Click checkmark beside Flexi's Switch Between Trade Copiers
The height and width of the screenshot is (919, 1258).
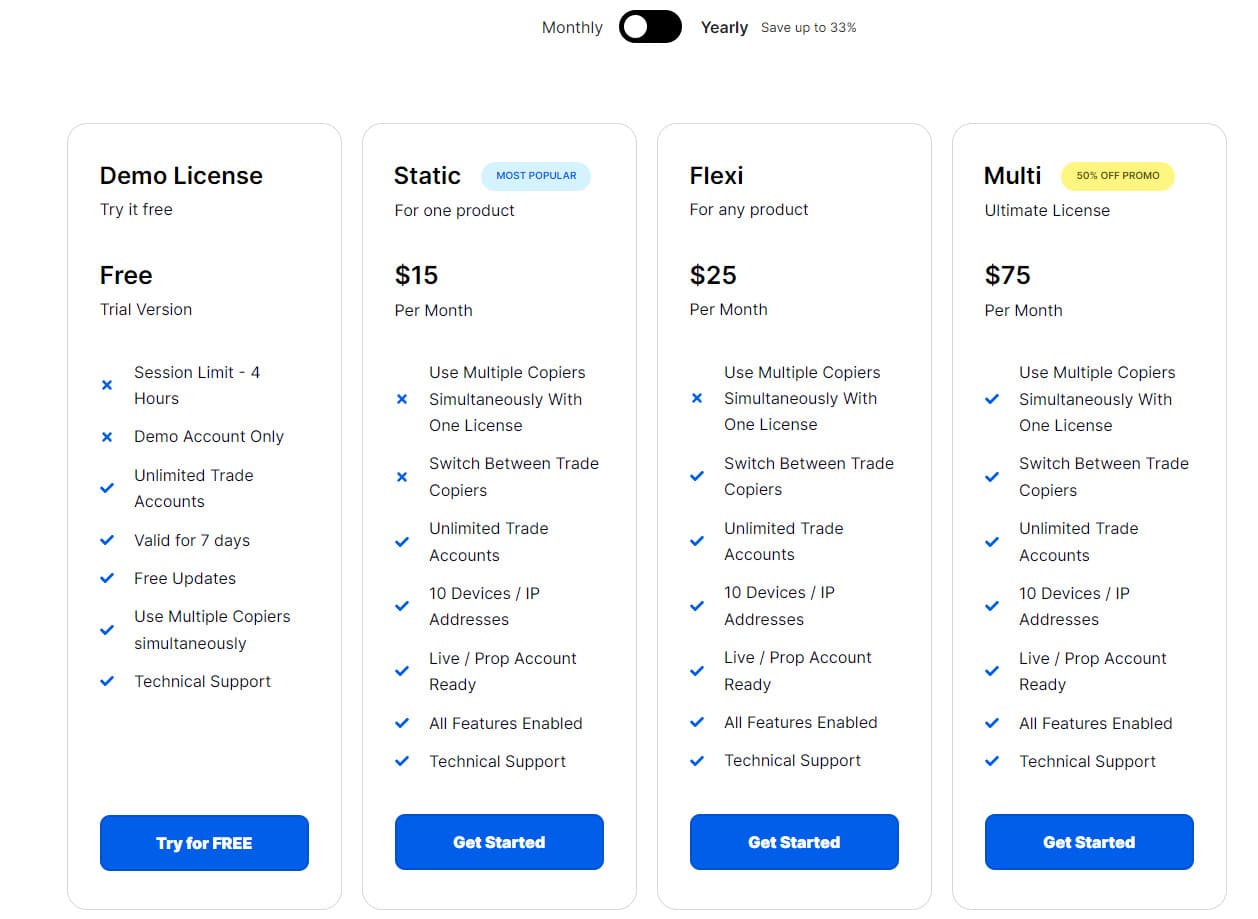pos(697,476)
